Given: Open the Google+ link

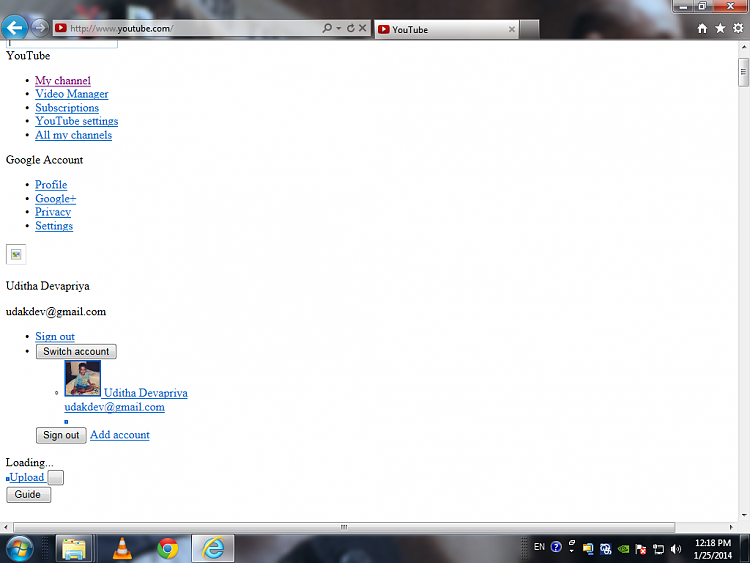Looking at the screenshot, I should pos(55,199).
